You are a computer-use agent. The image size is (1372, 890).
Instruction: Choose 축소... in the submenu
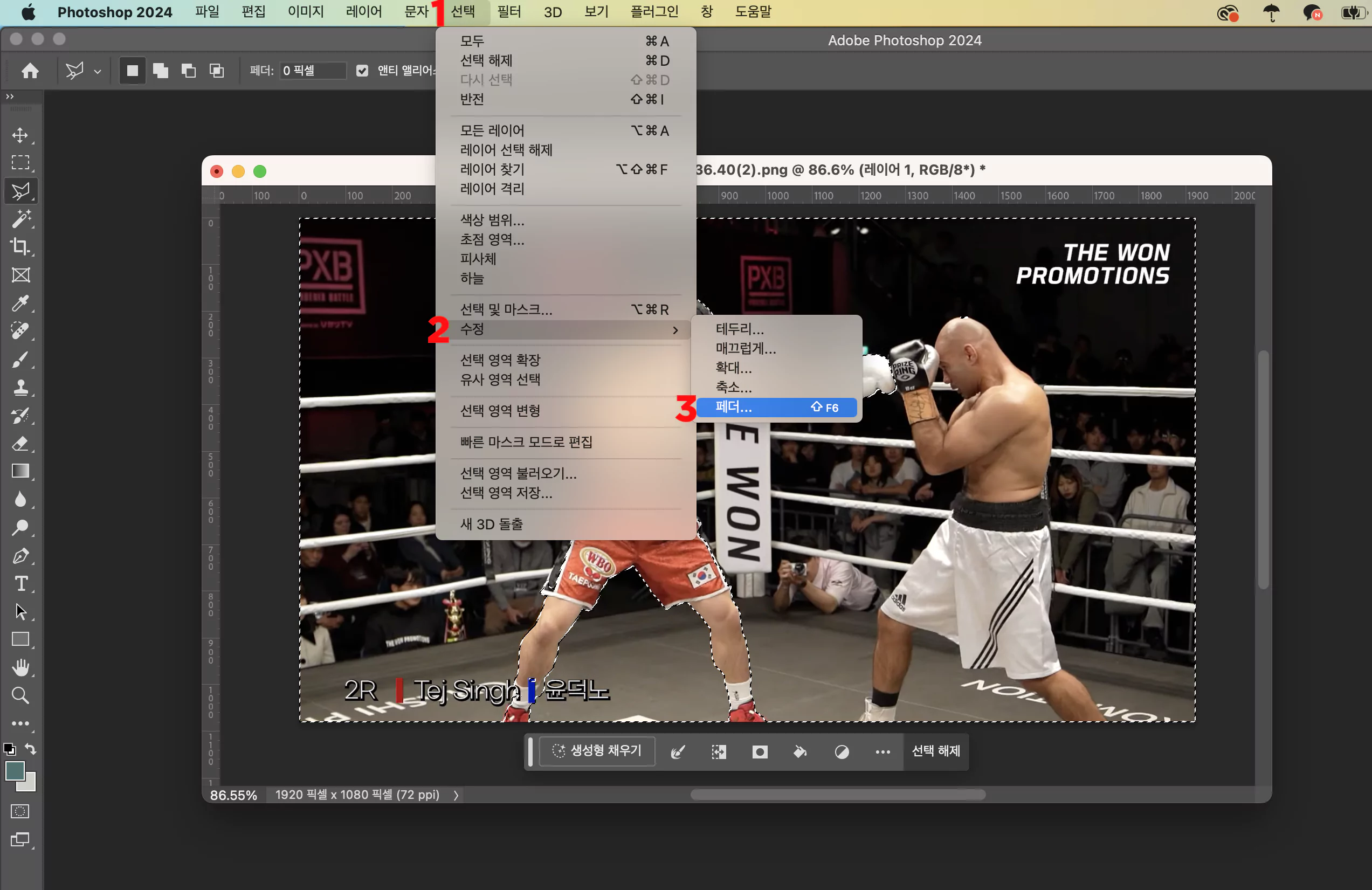[x=776, y=388]
